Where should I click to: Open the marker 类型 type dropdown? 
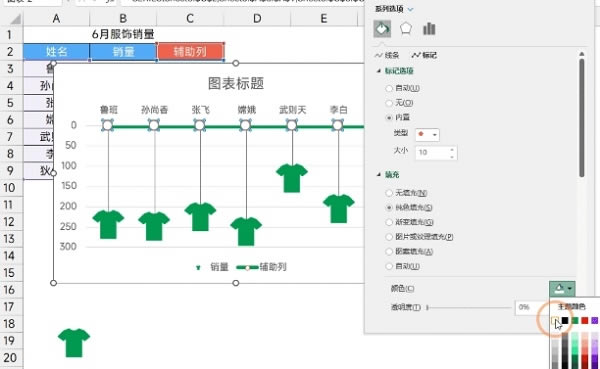tap(427, 134)
